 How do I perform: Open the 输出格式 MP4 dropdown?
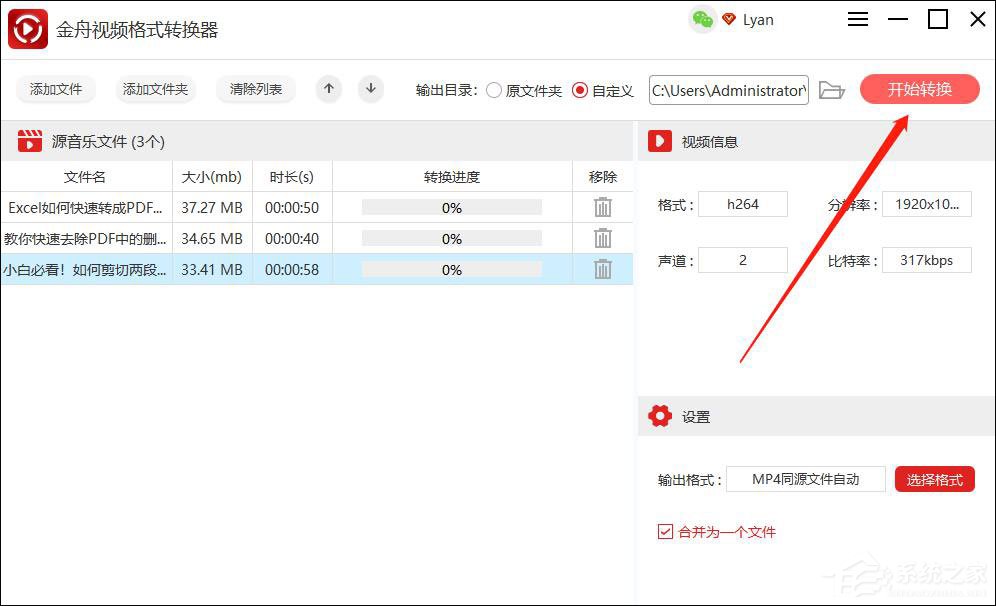(x=806, y=479)
